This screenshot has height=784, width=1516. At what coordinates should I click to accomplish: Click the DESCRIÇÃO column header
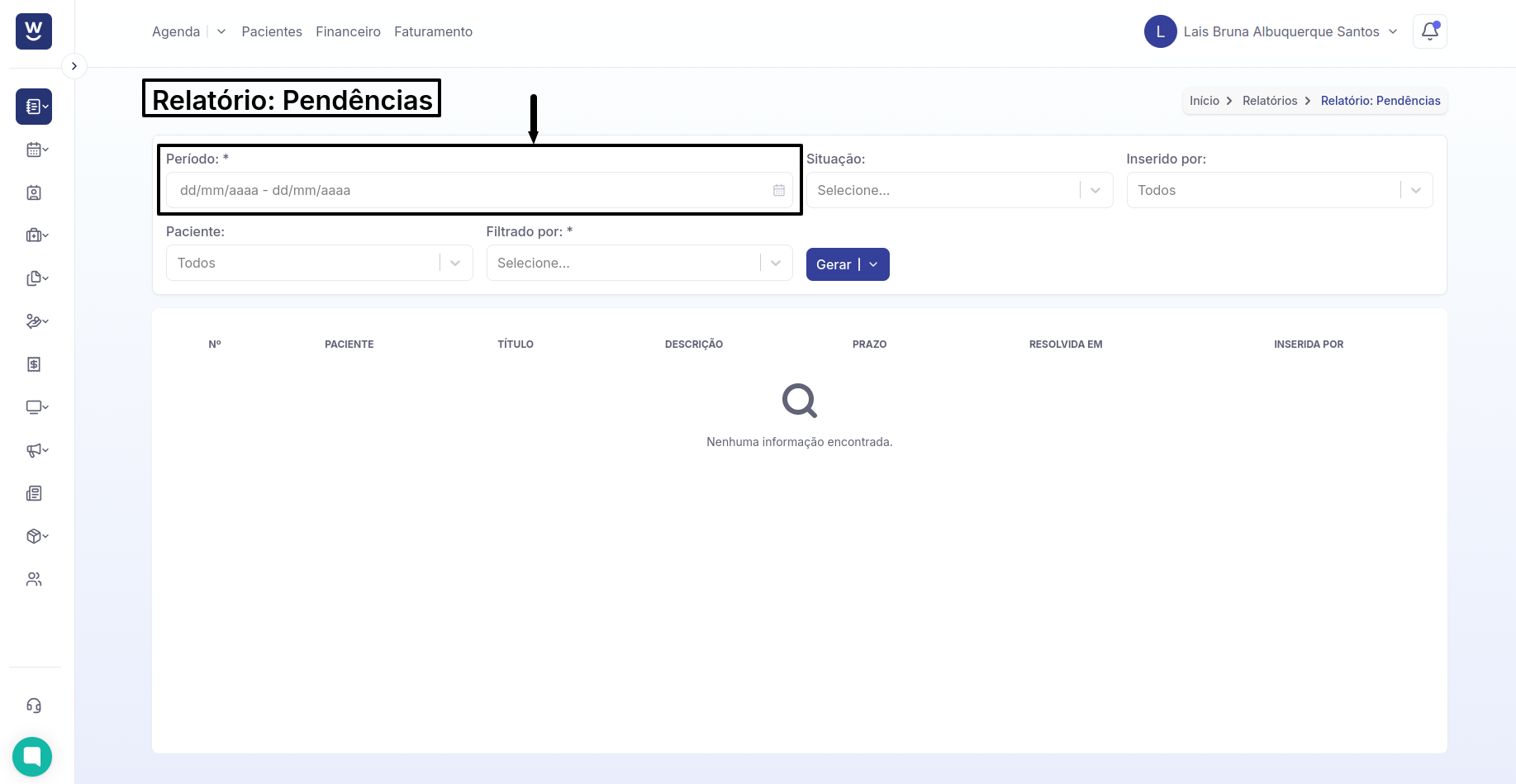click(x=694, y=344)
